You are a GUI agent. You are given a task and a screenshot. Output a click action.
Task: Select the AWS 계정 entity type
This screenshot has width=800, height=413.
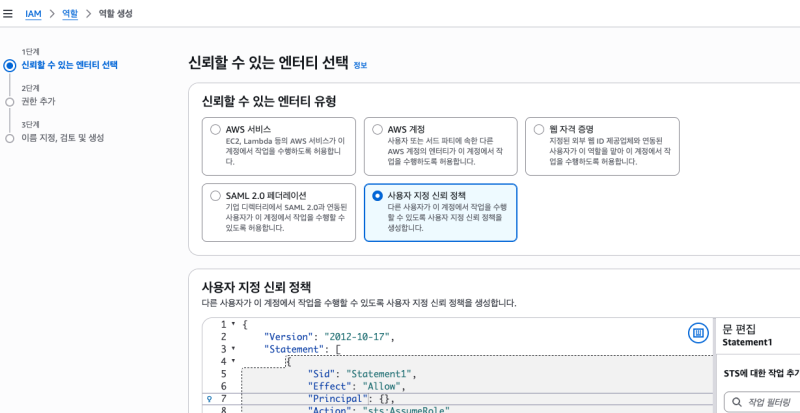tap(377, 129)
